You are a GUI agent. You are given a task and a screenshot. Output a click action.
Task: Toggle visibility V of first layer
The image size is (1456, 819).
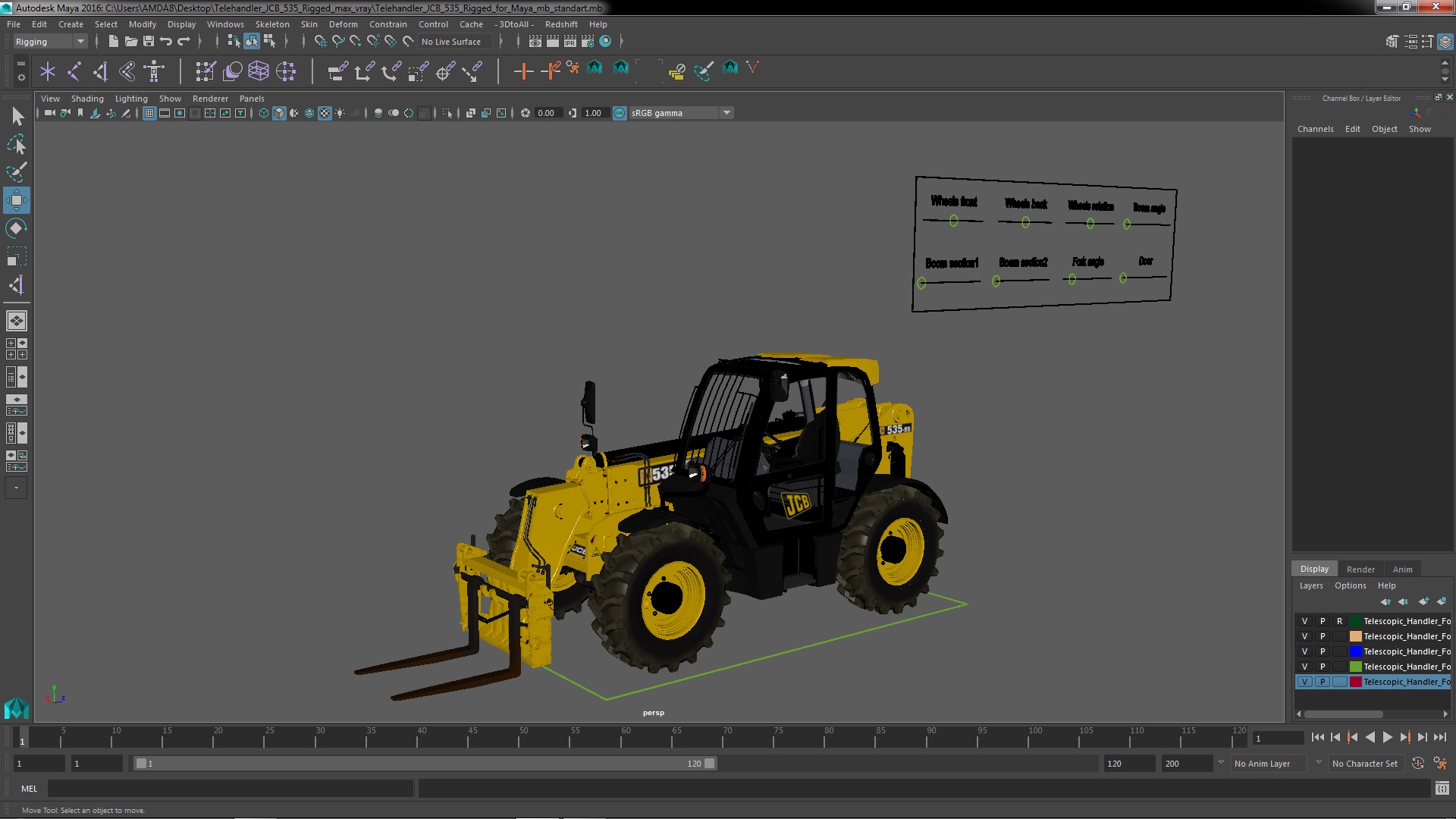(1305, 621)
